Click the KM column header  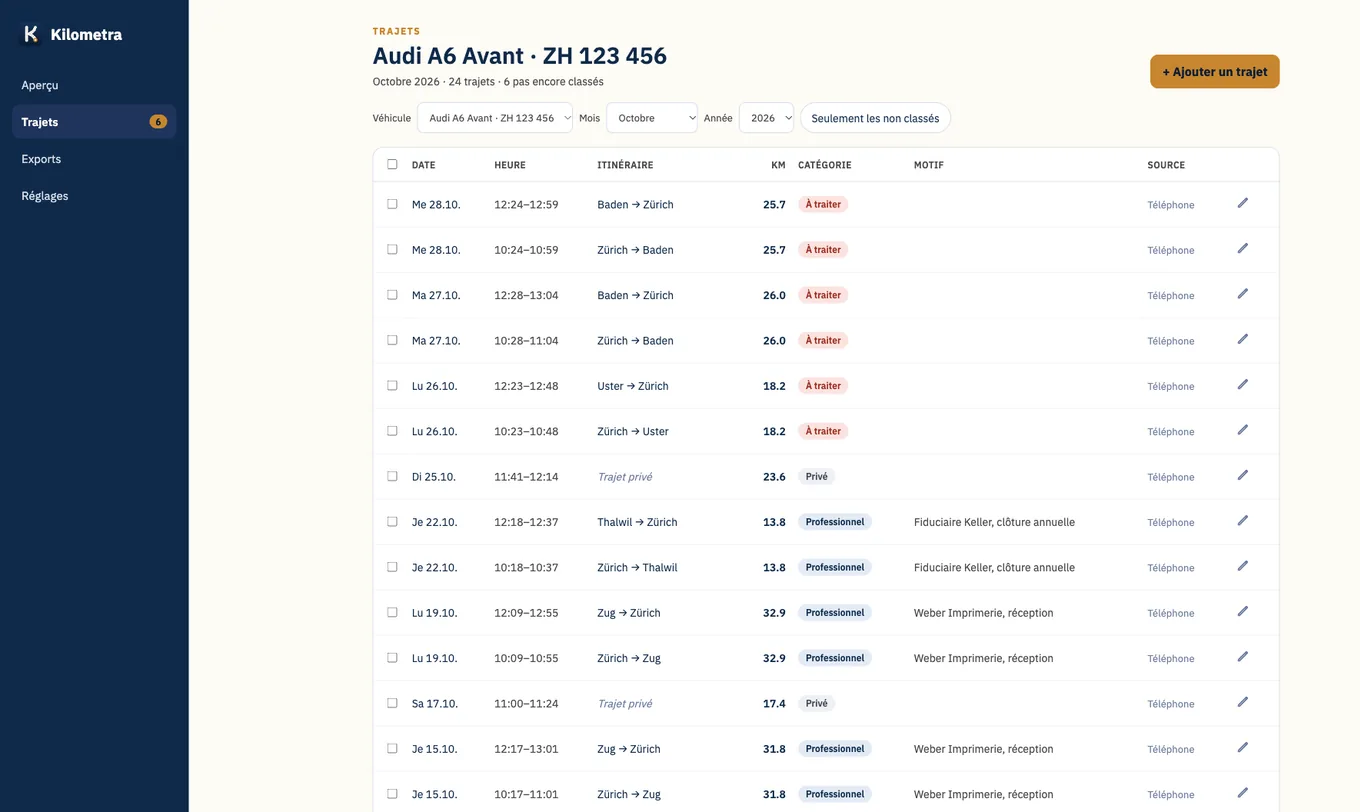(778, 165)
